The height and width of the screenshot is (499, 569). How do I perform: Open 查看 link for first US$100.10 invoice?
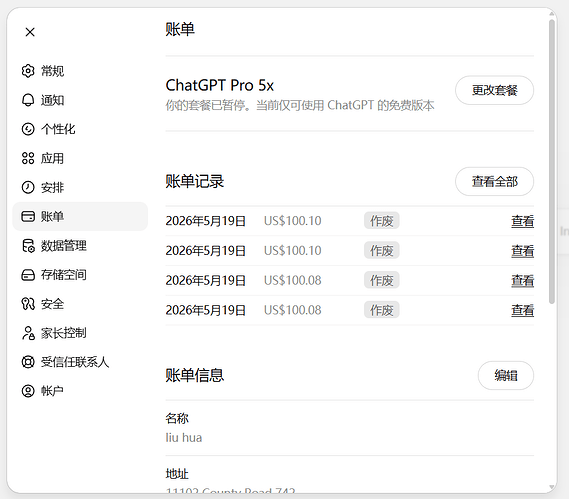[522, 221]
